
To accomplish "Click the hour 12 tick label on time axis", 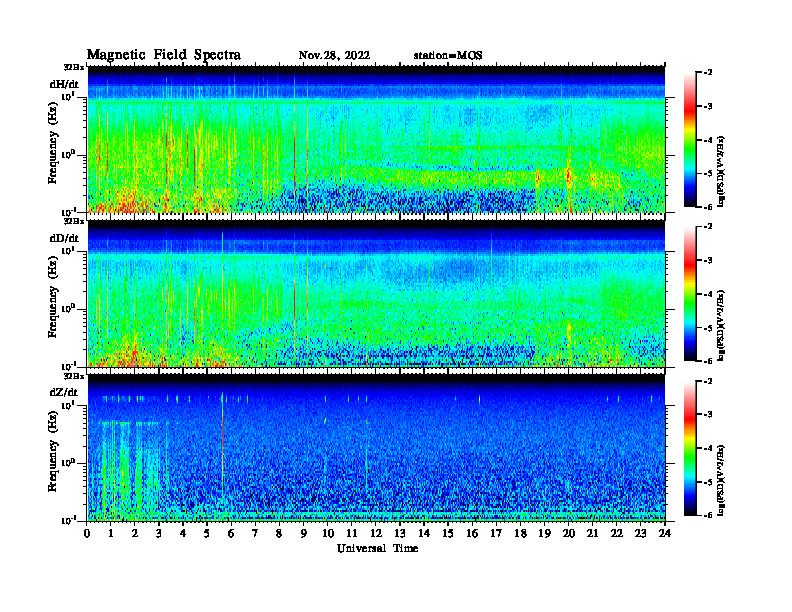I will (x=376, y=534).
